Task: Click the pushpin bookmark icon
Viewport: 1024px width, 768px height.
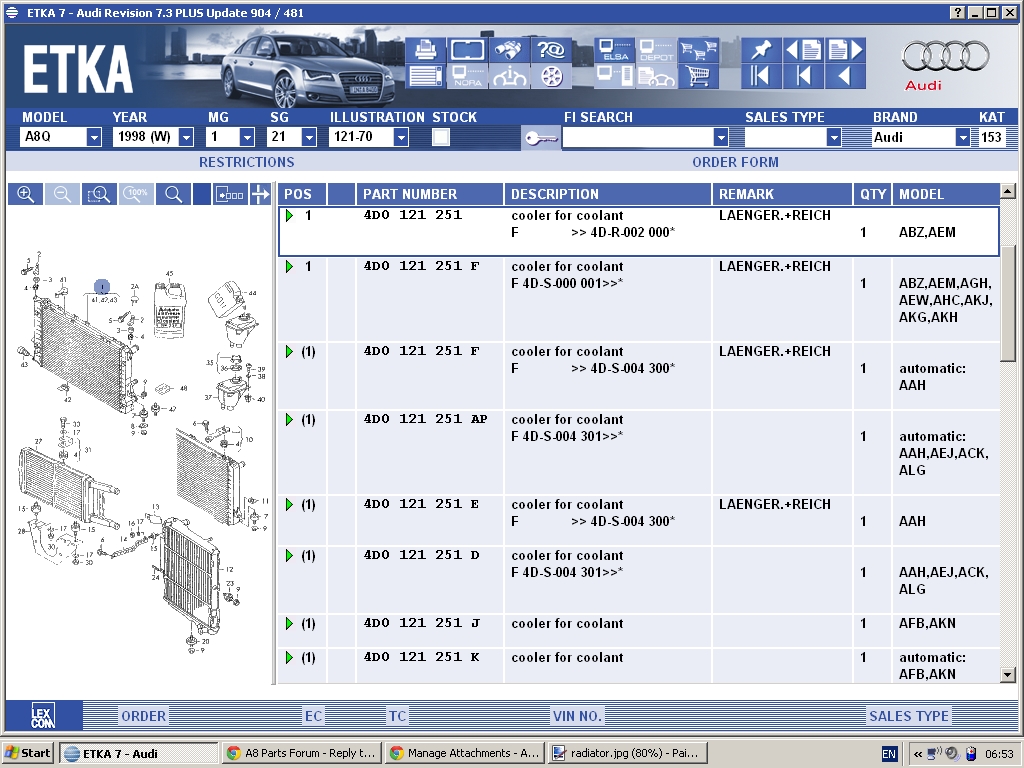Action: click(x=761, y=50)
